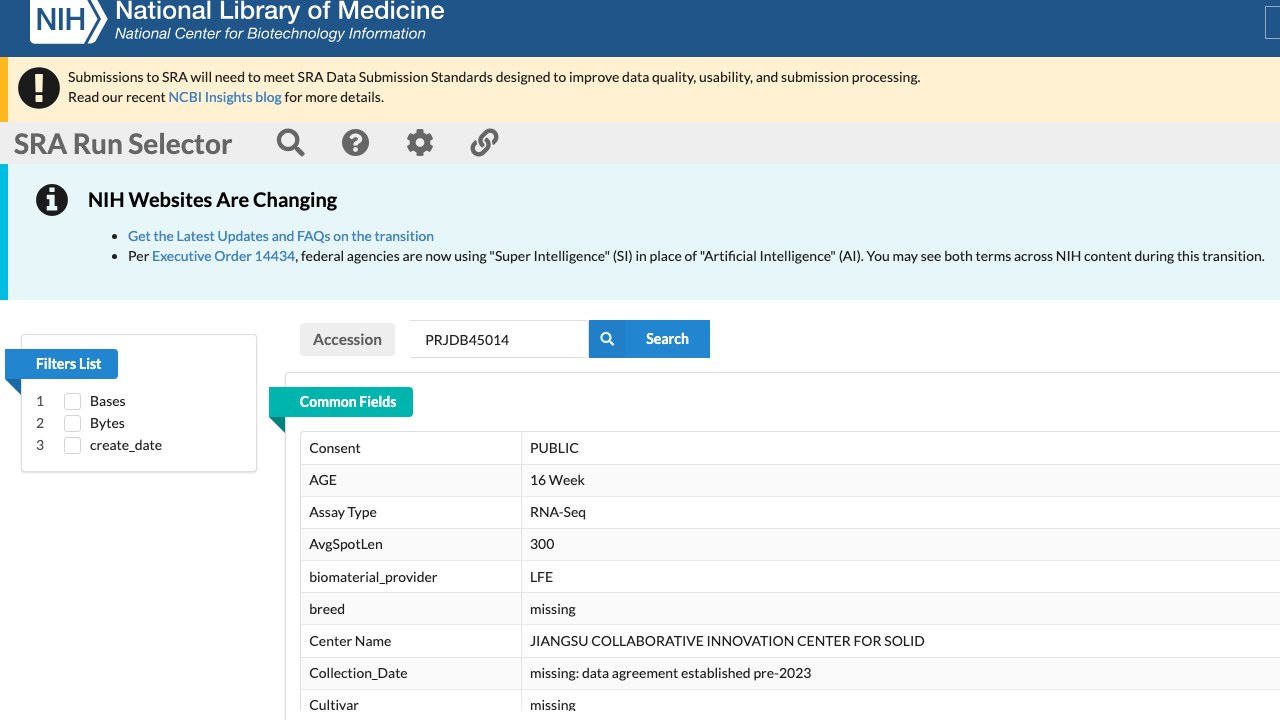The width and height of the screenshot is (1280, 720).
Task: Click the Accession input field
Action: point(499,339)
